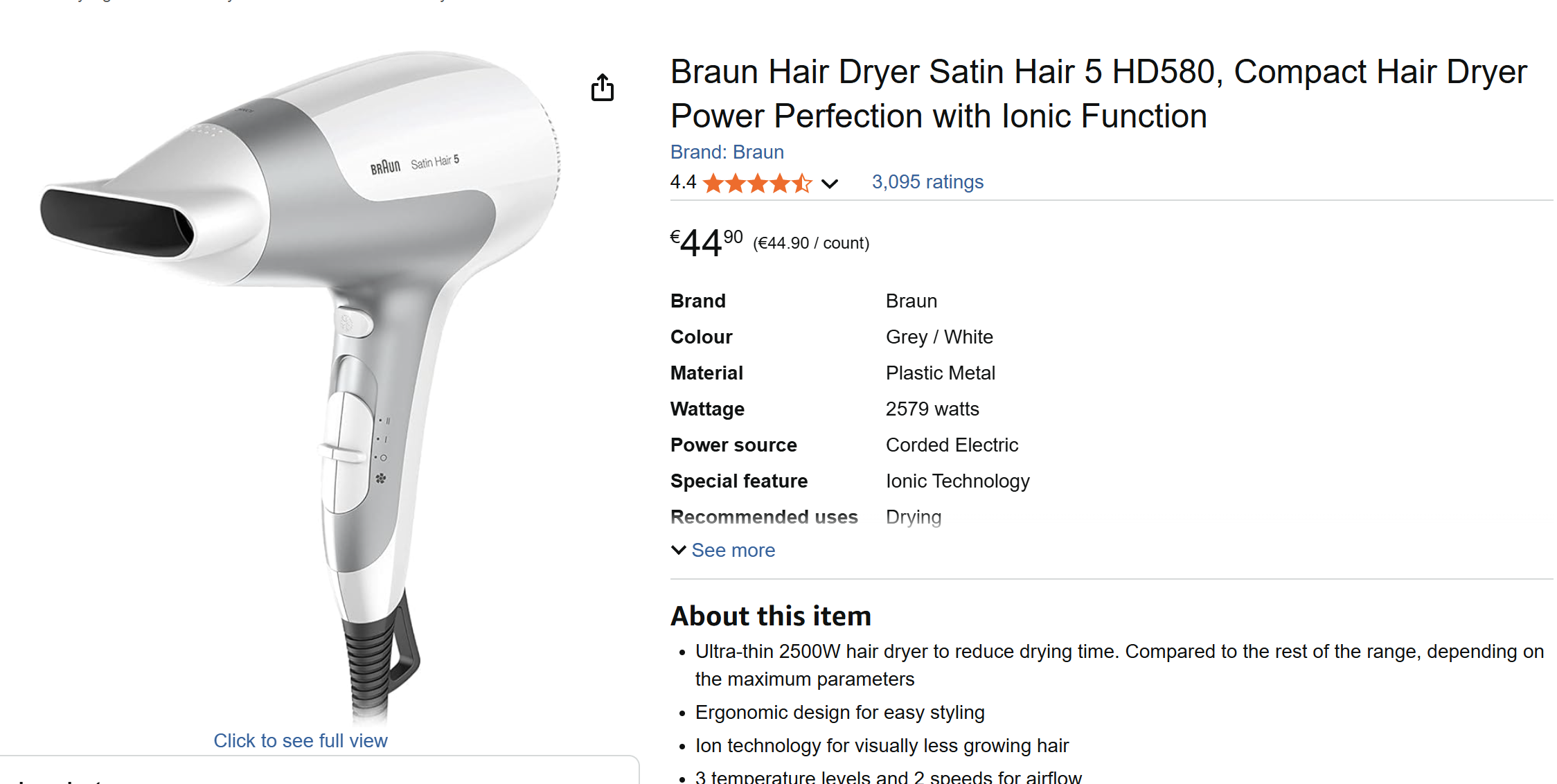The height and width of the screenshot is (784, 1557).
Task: Open the 3,095 ratings link
Action: pyautogui.click(x=927, y=181)
